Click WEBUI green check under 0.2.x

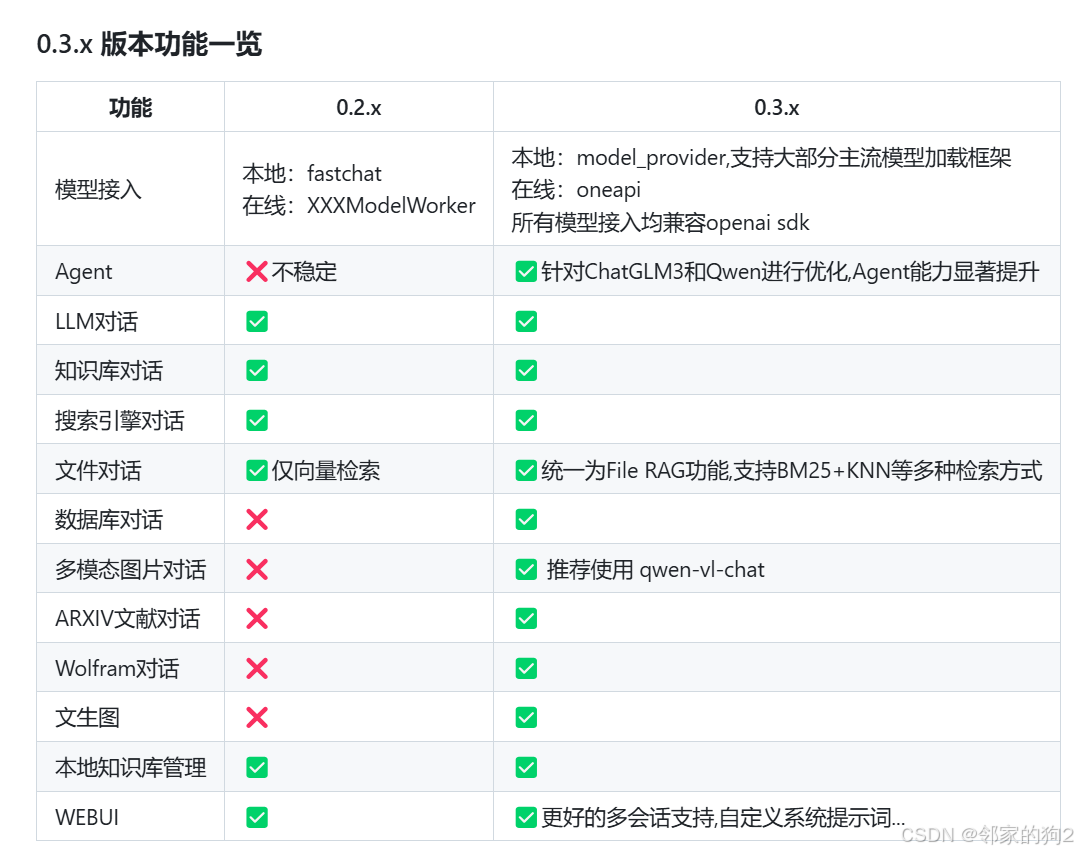[x=257, y=818]
